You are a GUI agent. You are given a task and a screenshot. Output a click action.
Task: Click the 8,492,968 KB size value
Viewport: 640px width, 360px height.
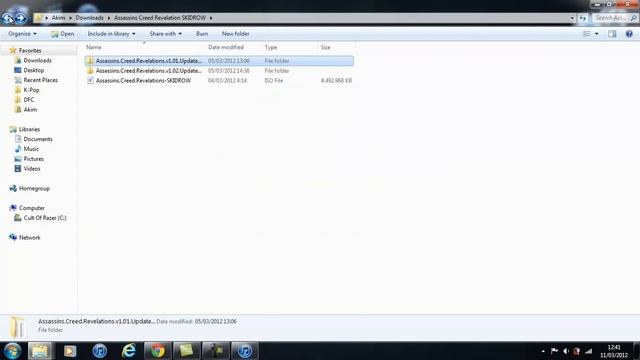(336, 80)
